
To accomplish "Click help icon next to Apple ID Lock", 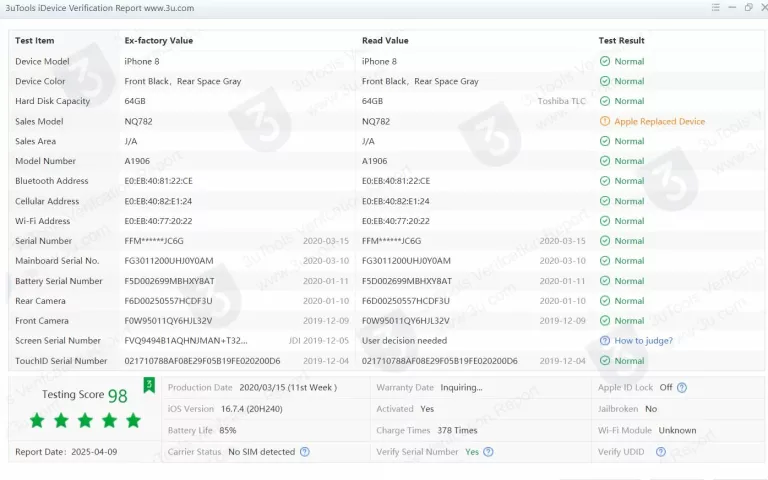I will 682,388.
